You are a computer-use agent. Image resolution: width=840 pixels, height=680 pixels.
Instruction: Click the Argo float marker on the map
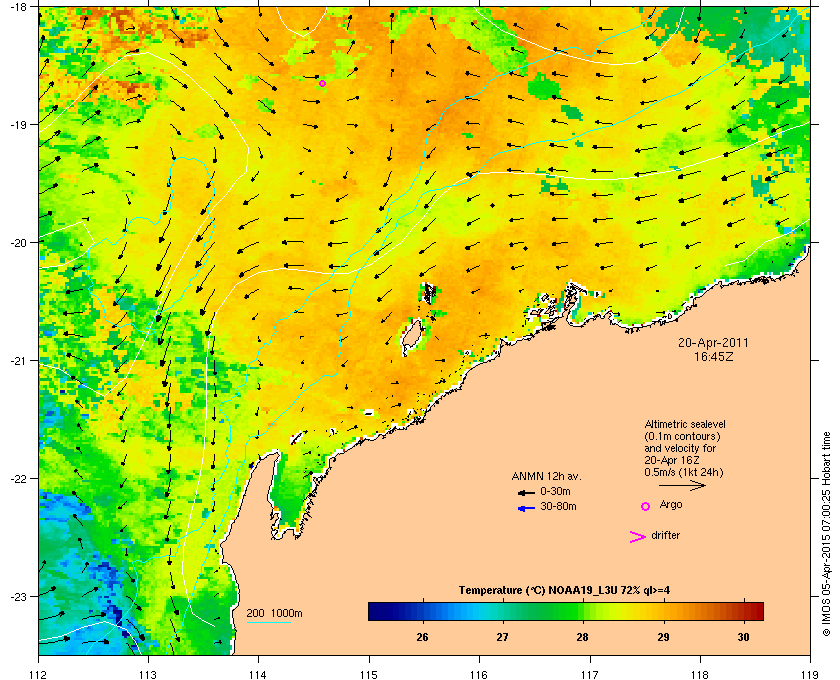pyautogui.click(x=322, y=83)
